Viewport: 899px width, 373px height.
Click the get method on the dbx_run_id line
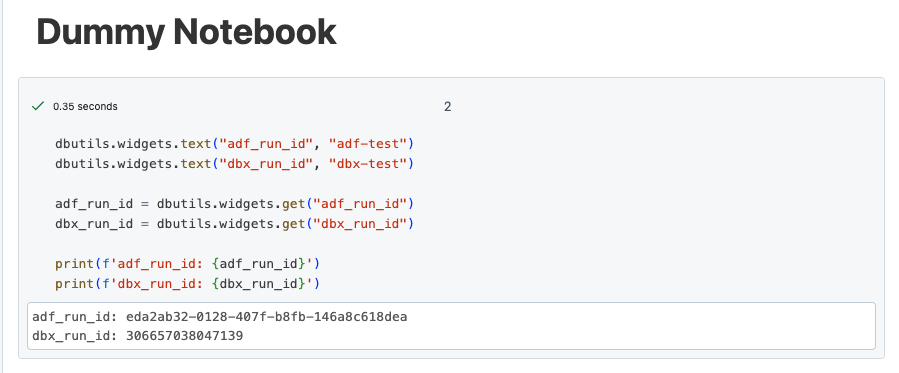tap(294, 223)
